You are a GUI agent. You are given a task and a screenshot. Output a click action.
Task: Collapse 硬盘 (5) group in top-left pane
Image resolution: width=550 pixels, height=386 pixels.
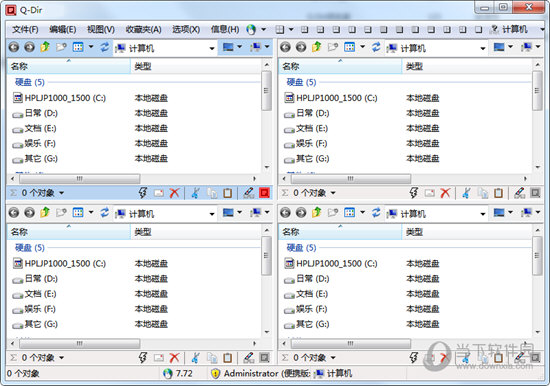point(29,82)
